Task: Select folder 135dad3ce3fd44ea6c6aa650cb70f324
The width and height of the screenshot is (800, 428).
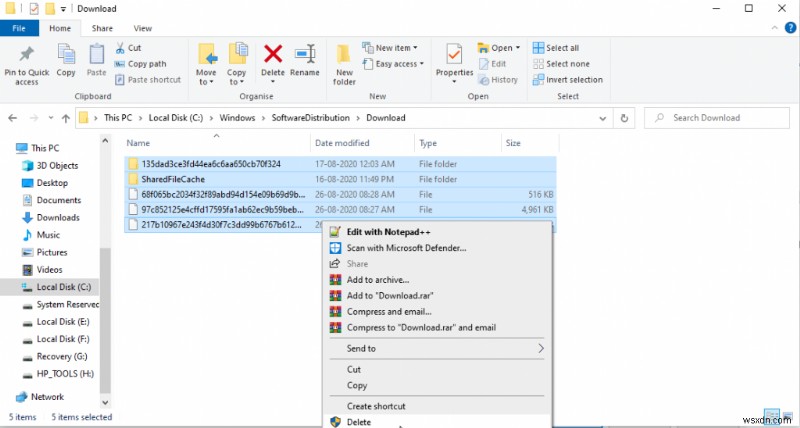Action: pyautogui.click(x=340, y=164)
